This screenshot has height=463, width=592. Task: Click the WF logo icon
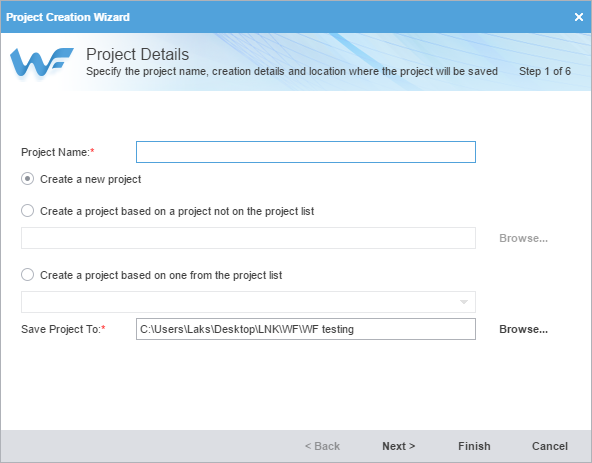click(x=42, y=62)
